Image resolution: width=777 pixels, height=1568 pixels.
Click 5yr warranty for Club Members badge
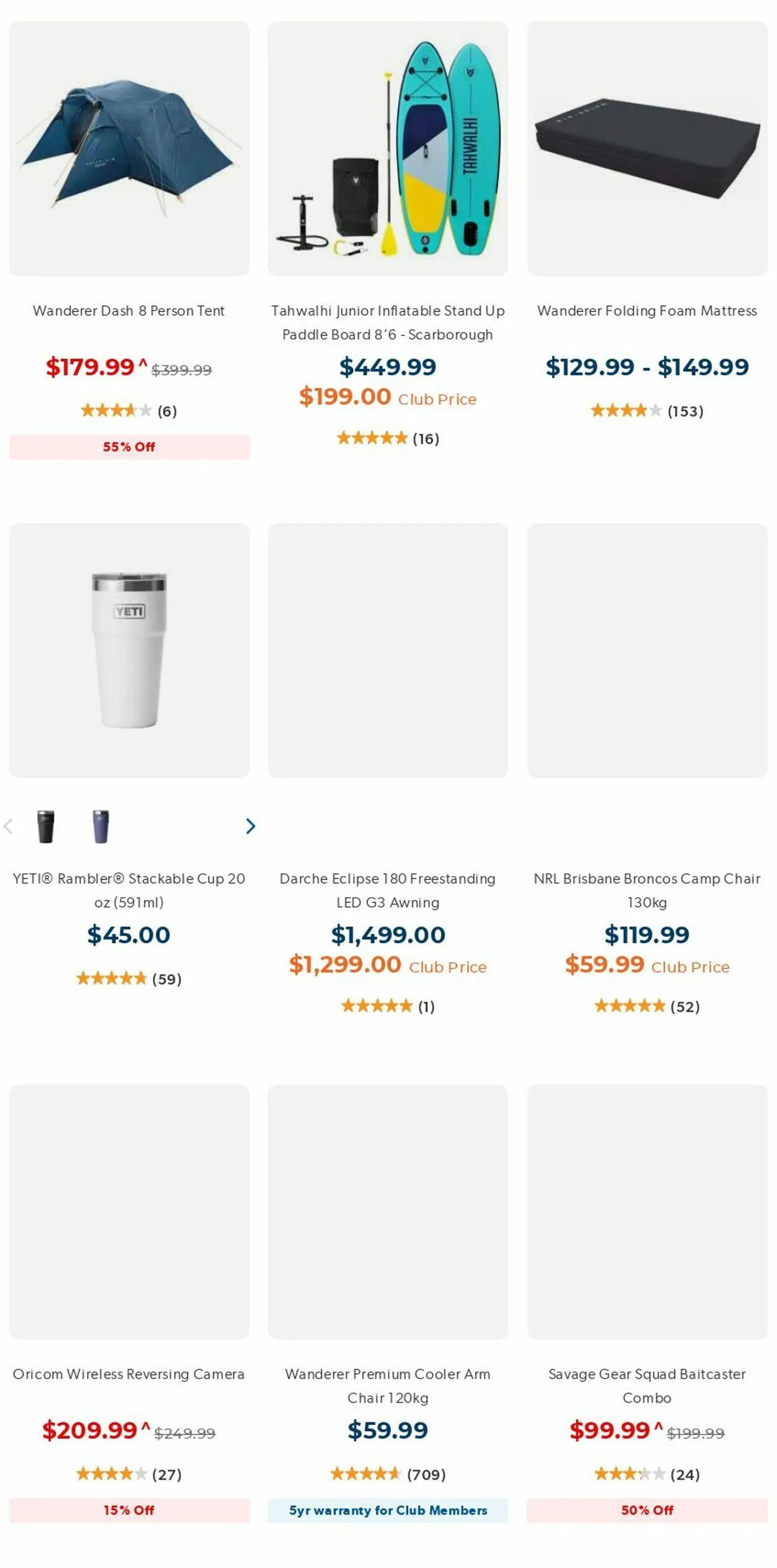point(388,1510)
